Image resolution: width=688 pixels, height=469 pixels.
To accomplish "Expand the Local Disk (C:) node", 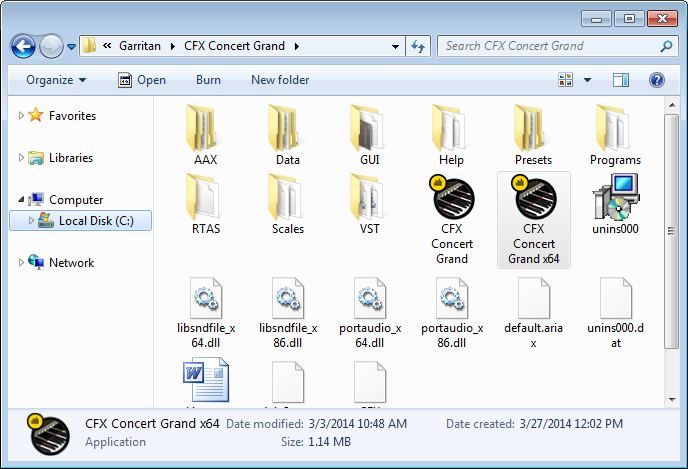I will click(x=31, y=221).
